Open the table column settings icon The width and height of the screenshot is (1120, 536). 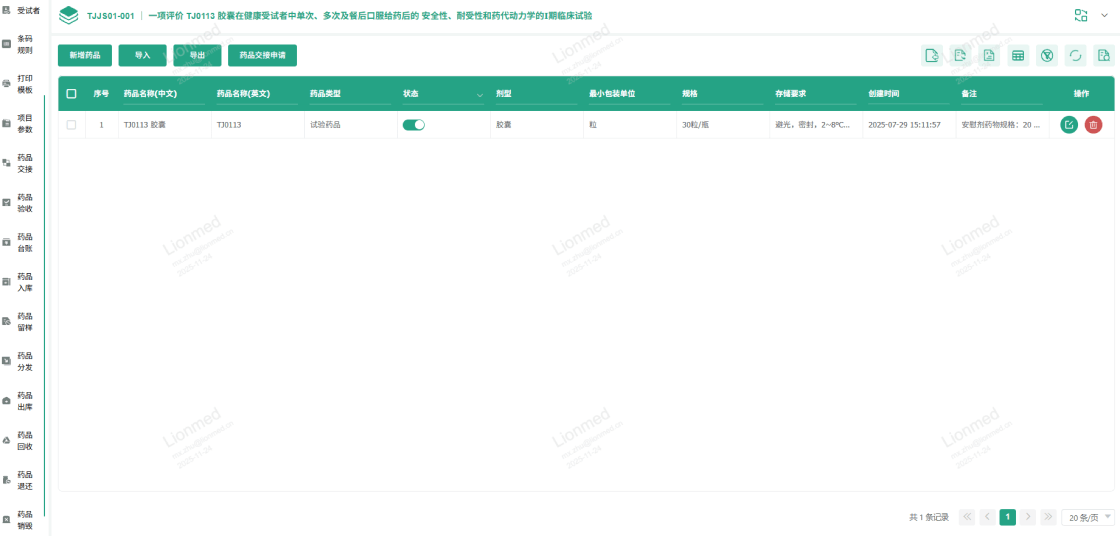pos(1018,56)
